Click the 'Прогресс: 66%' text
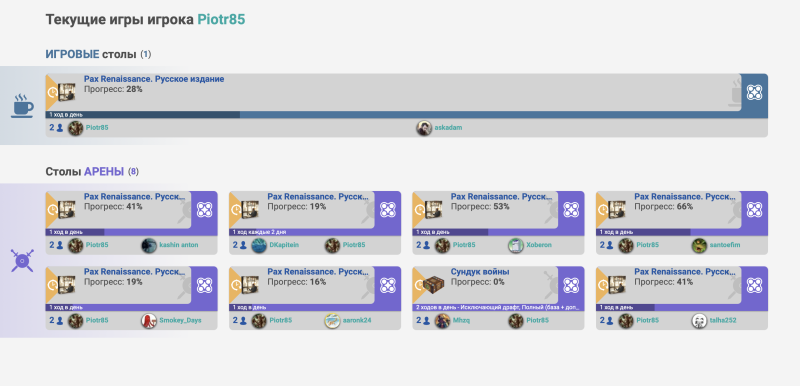The width and height of the screenshot is (800, 386). (664, 207)
